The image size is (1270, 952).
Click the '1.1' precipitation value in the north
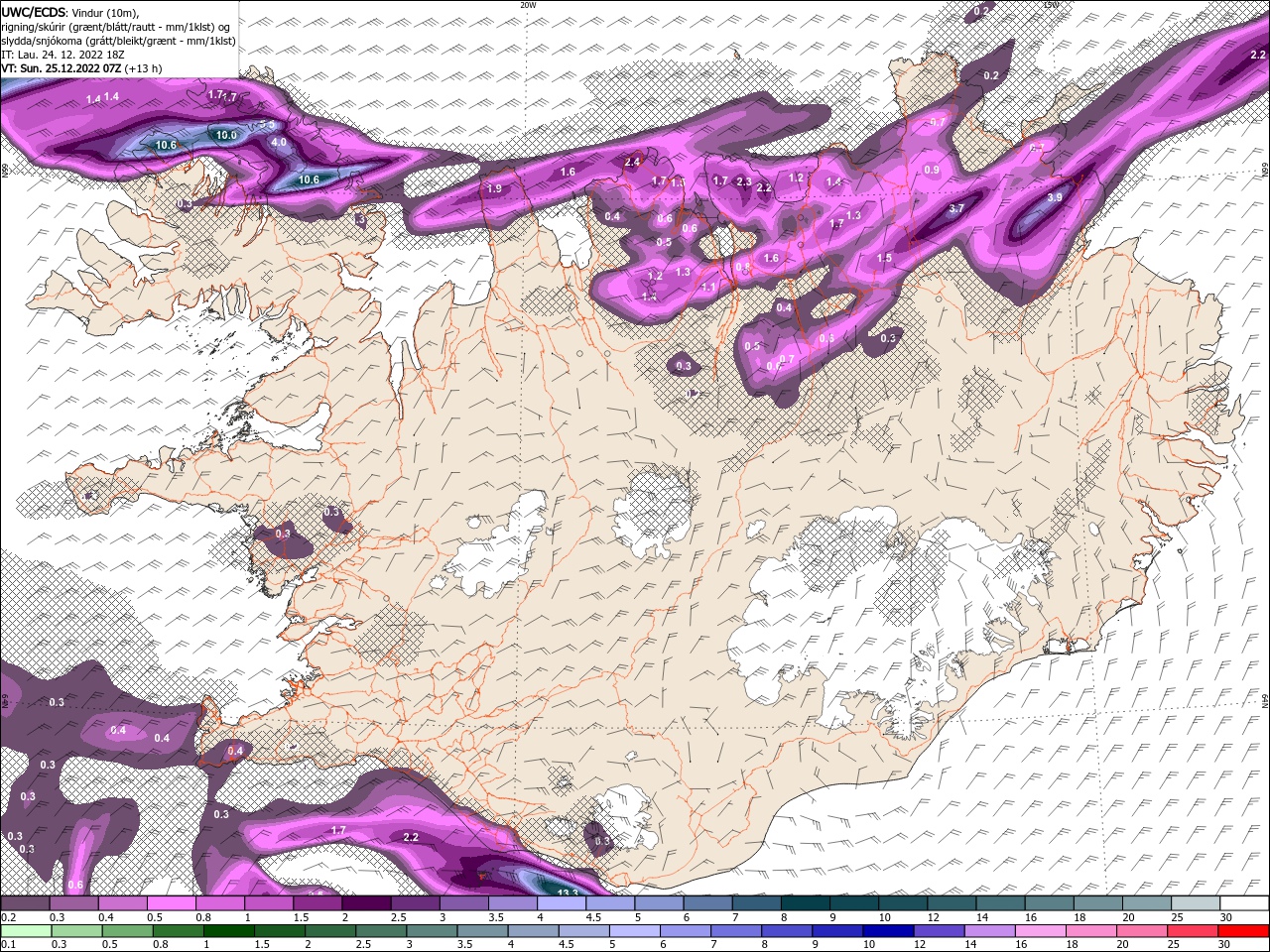[708, 287]
